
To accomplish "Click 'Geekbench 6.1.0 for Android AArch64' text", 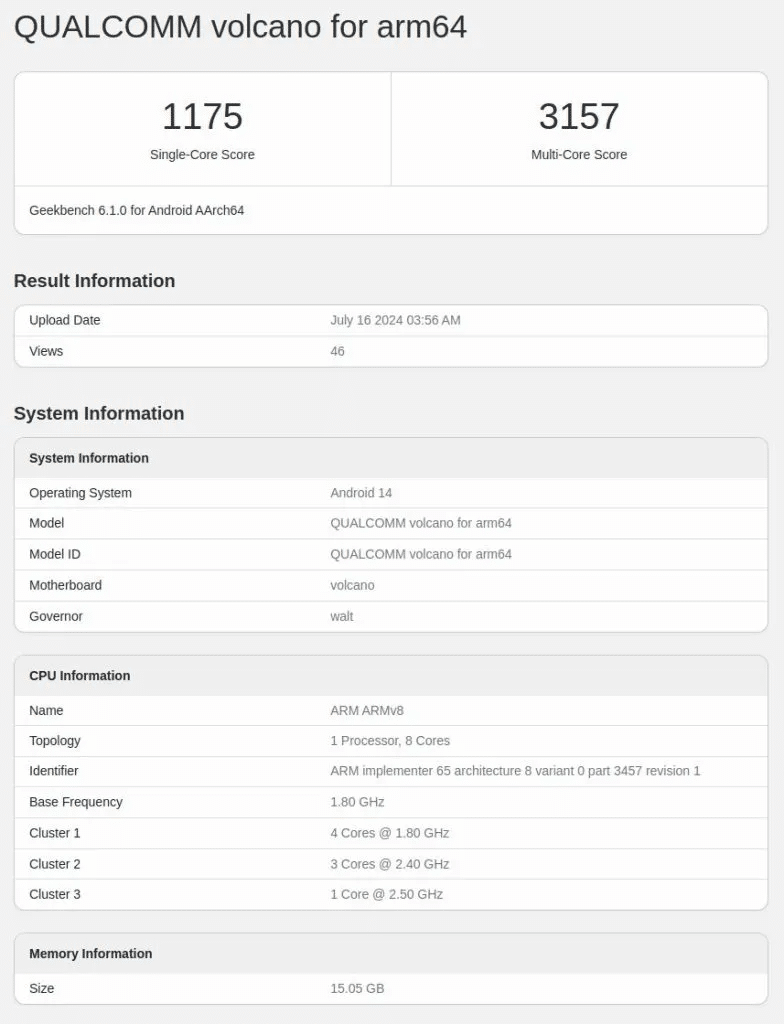I will [x=137, y=210].
